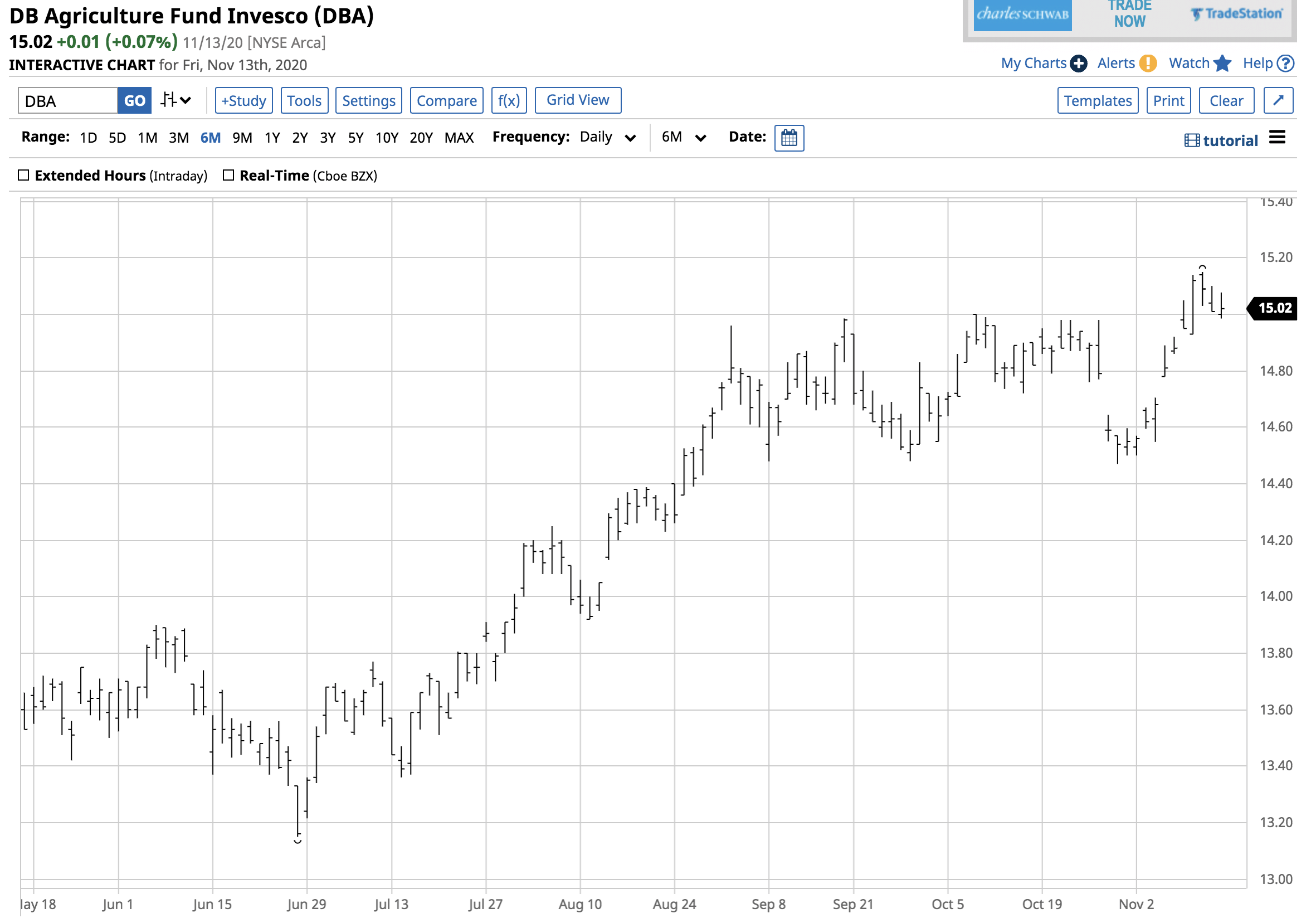
Task: Click the high marker bar near 15.20
Action: [1202, 285]
